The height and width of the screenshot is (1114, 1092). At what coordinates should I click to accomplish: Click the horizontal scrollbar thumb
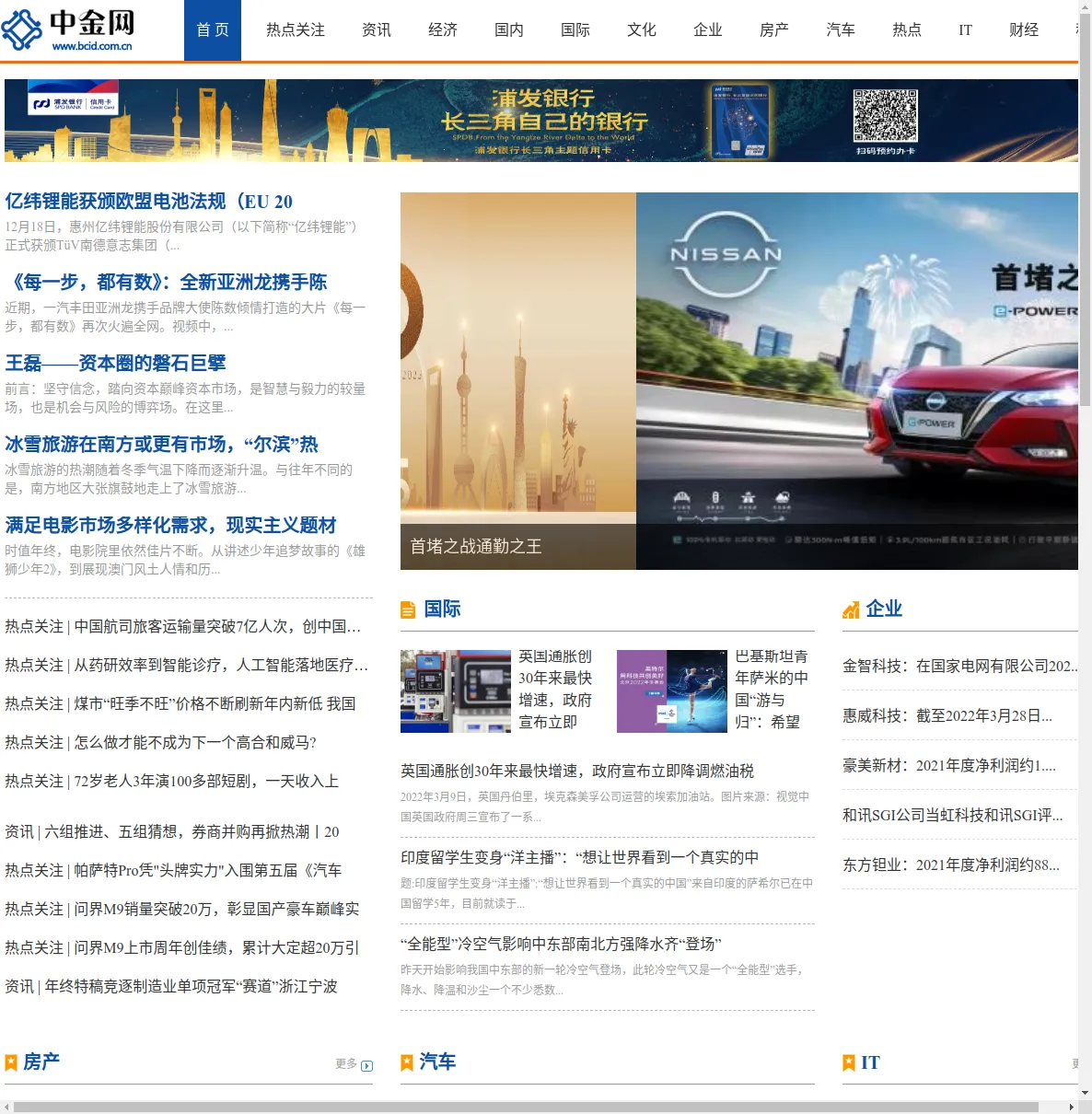point(526,1108)
